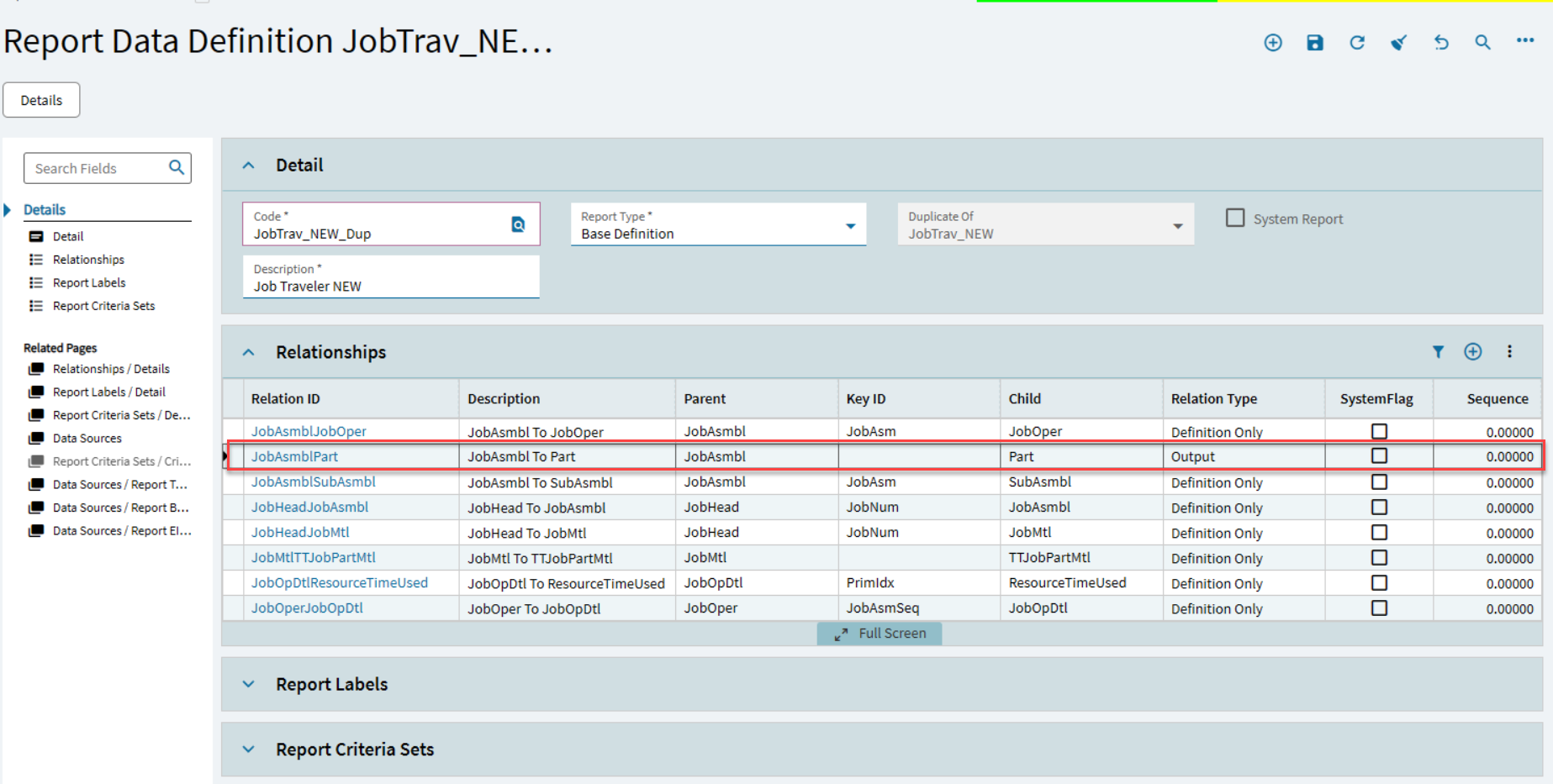Open the Duplicate Of dropdown

click(1178, 226)
